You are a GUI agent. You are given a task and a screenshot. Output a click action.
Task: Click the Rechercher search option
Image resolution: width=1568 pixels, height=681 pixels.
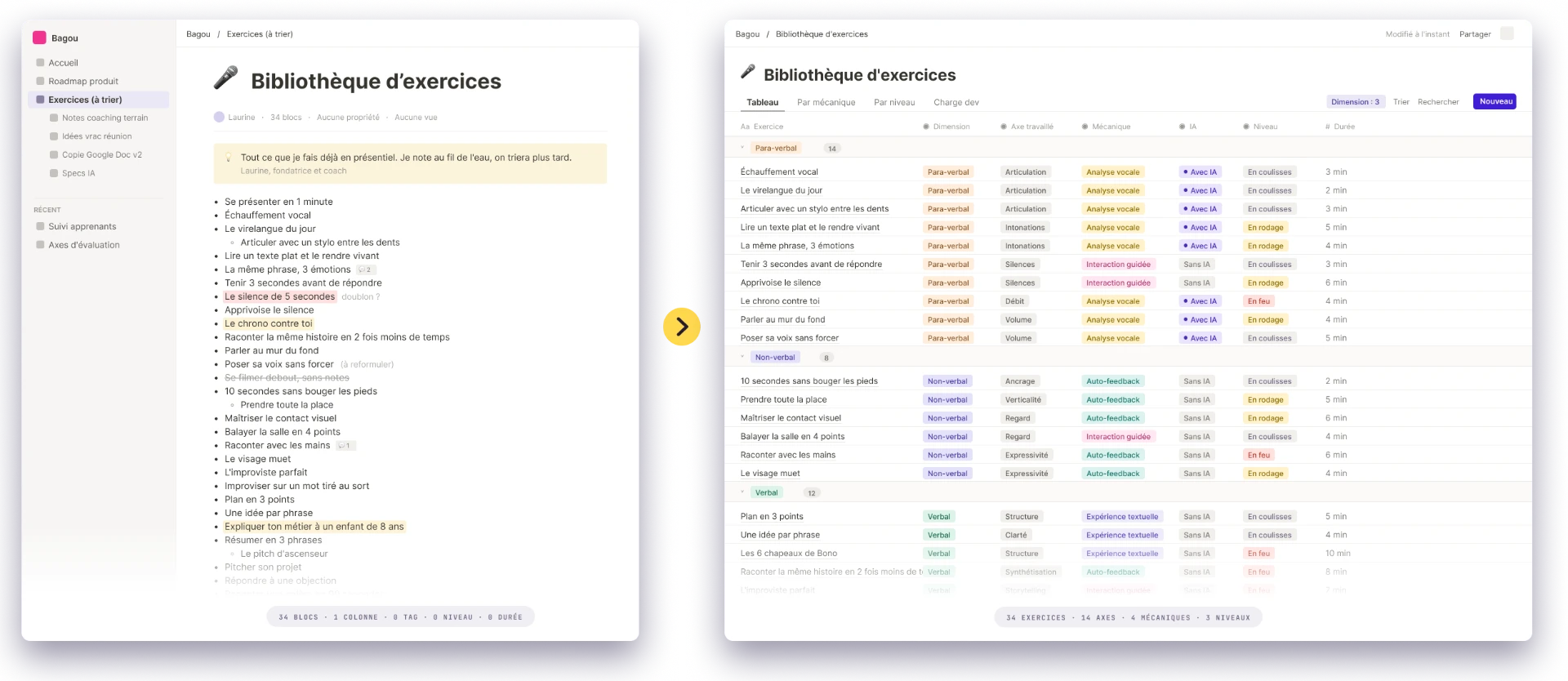pos(1438,102)
